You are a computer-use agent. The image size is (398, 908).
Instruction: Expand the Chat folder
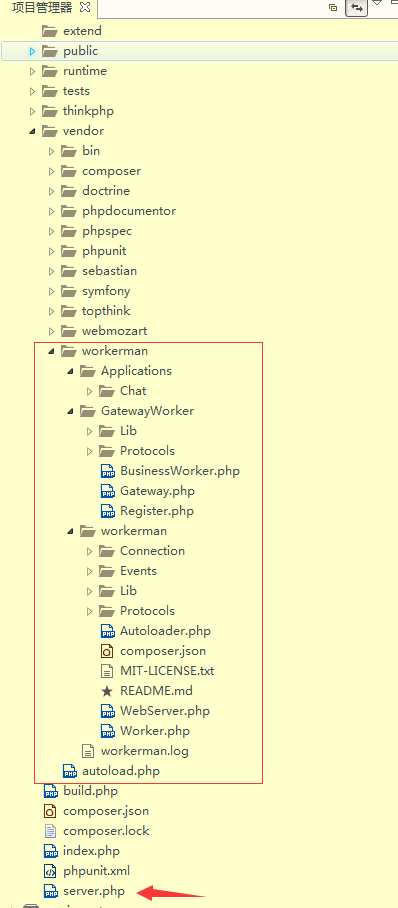(x=89, y=391)
